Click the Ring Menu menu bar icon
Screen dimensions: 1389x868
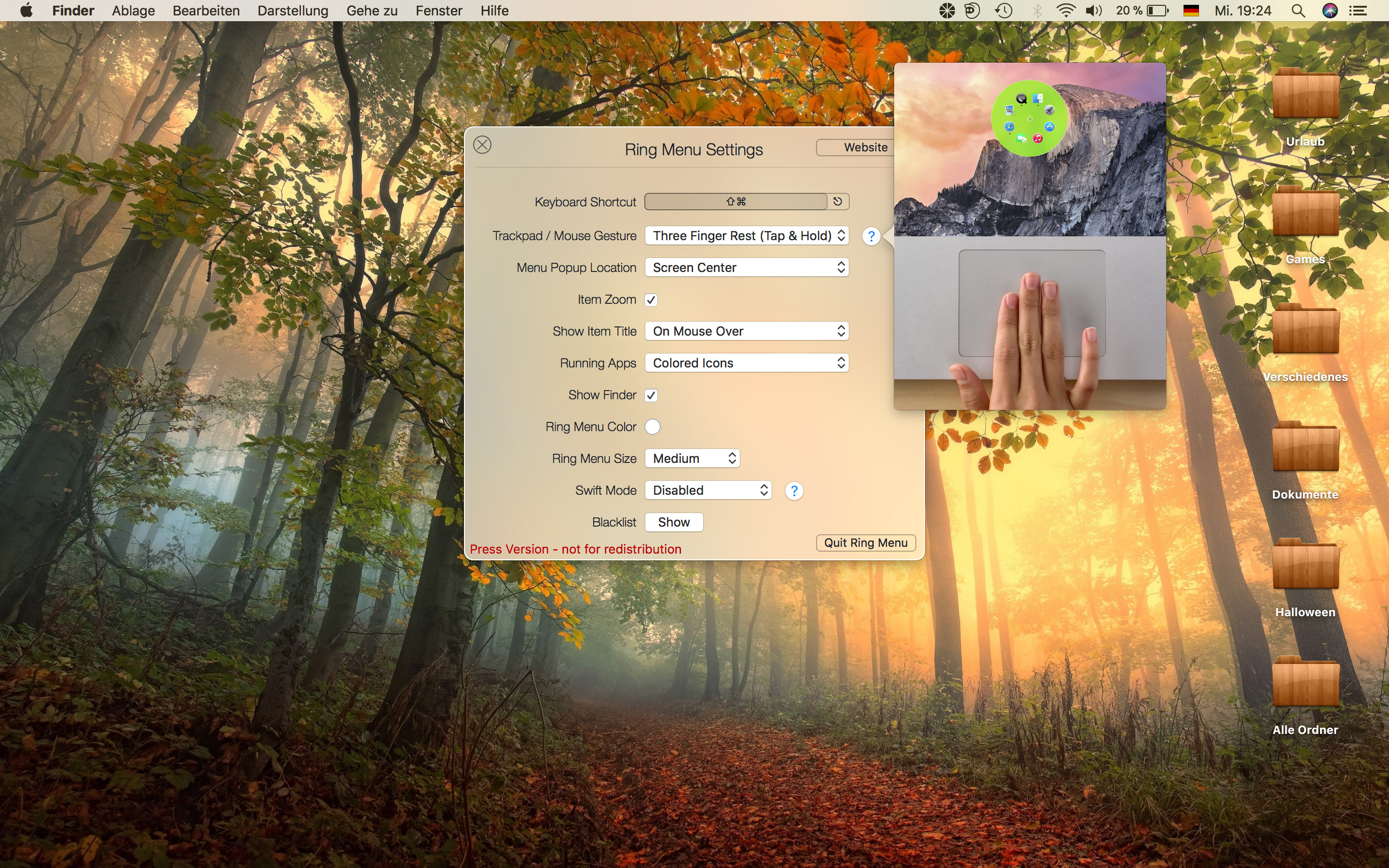(x=946, y=10)
